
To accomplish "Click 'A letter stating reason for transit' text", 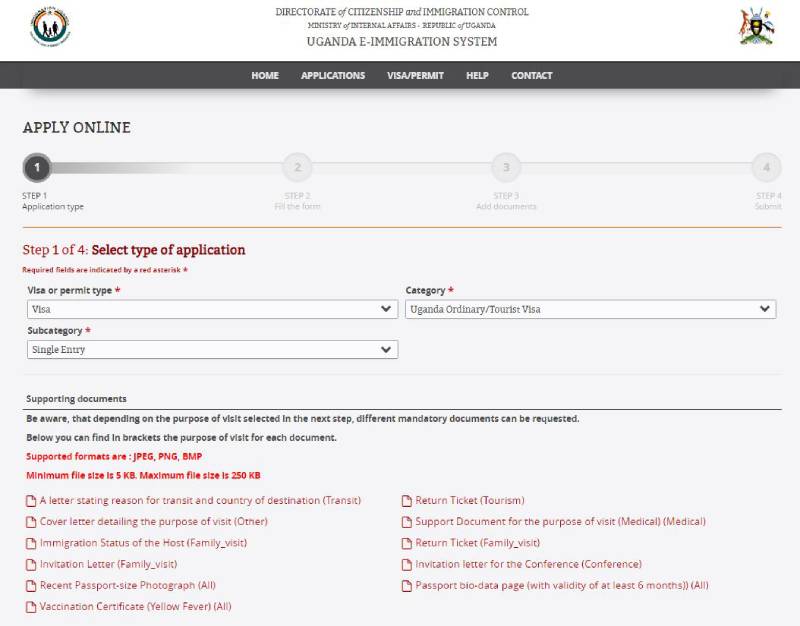I will point(114,500).
